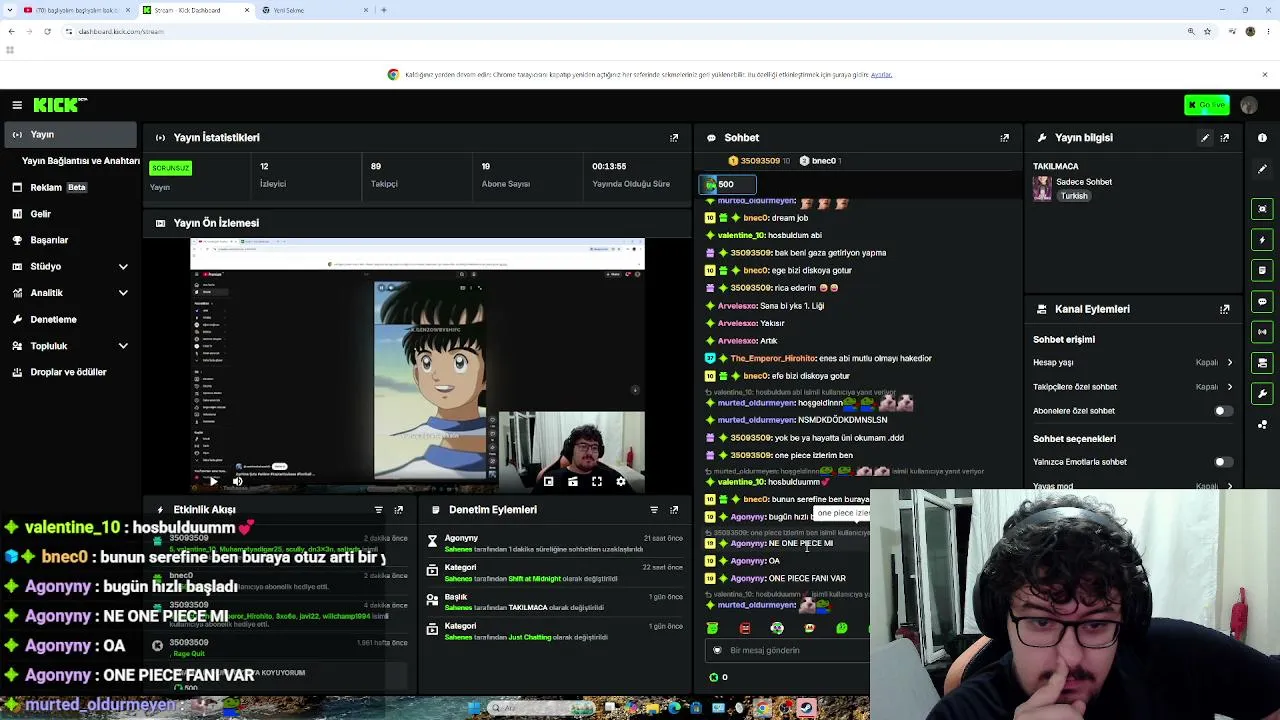The image size is (1280, 720).
Task: Open Takipçilere özel sohbet setting chevron
Action: 1230,387
